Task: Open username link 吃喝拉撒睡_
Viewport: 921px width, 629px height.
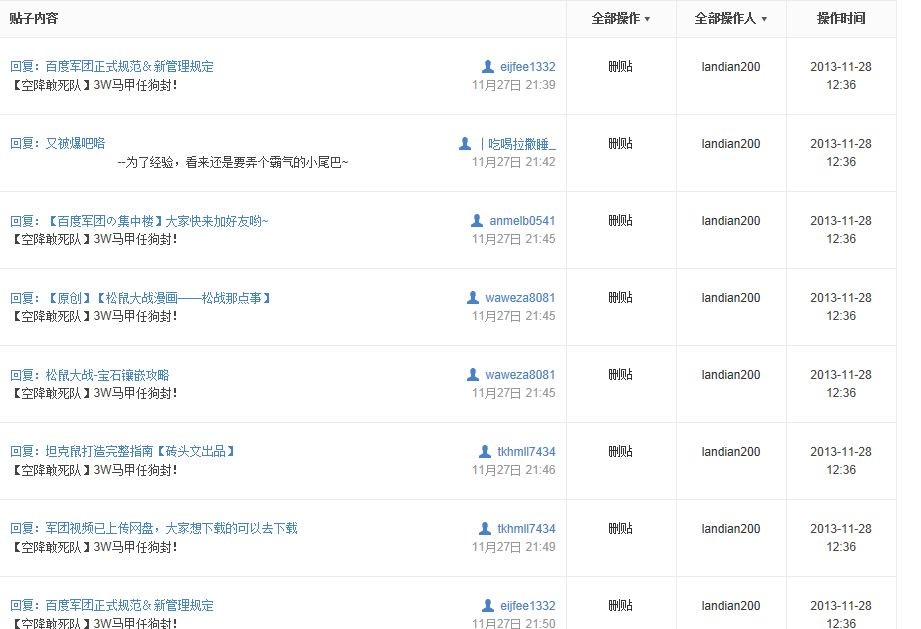Action: pos(518,144)
